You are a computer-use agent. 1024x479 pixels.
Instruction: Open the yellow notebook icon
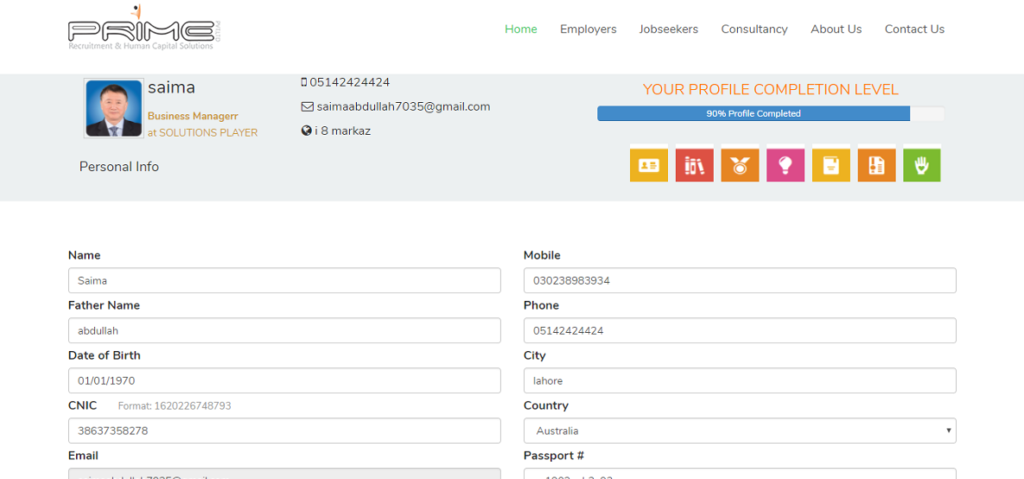pos(830,166)
